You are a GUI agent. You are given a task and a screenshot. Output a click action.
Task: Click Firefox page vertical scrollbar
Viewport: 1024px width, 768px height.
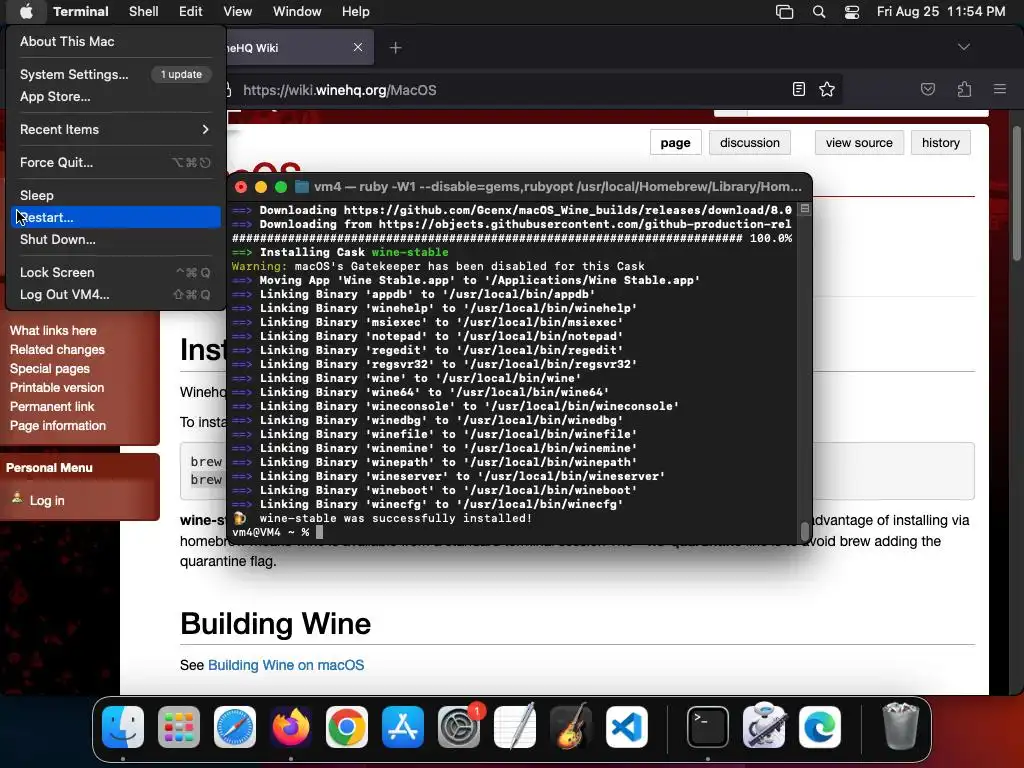(1017, 193)
